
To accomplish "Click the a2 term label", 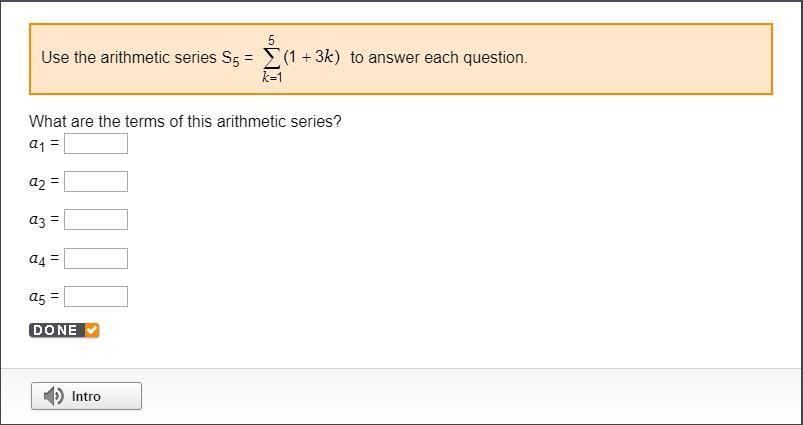I will [38, 182].
